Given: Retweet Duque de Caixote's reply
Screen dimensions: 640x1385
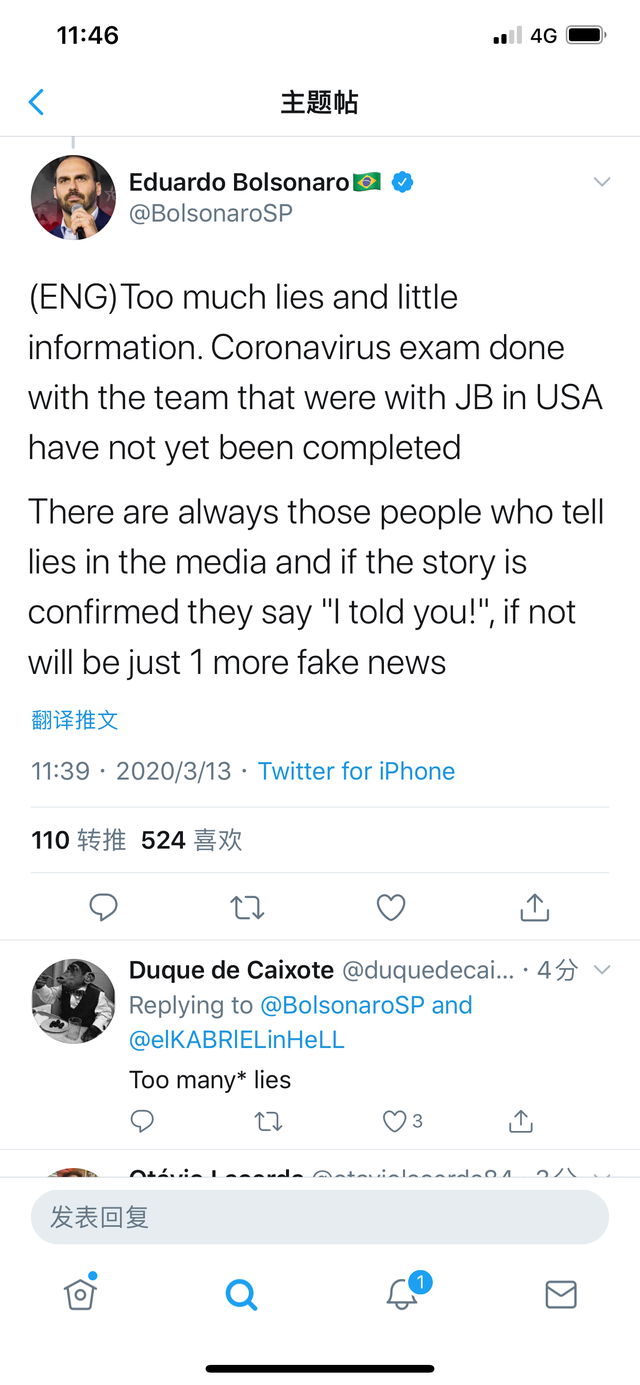Looking at the screenshot, I should (268, 1121).
